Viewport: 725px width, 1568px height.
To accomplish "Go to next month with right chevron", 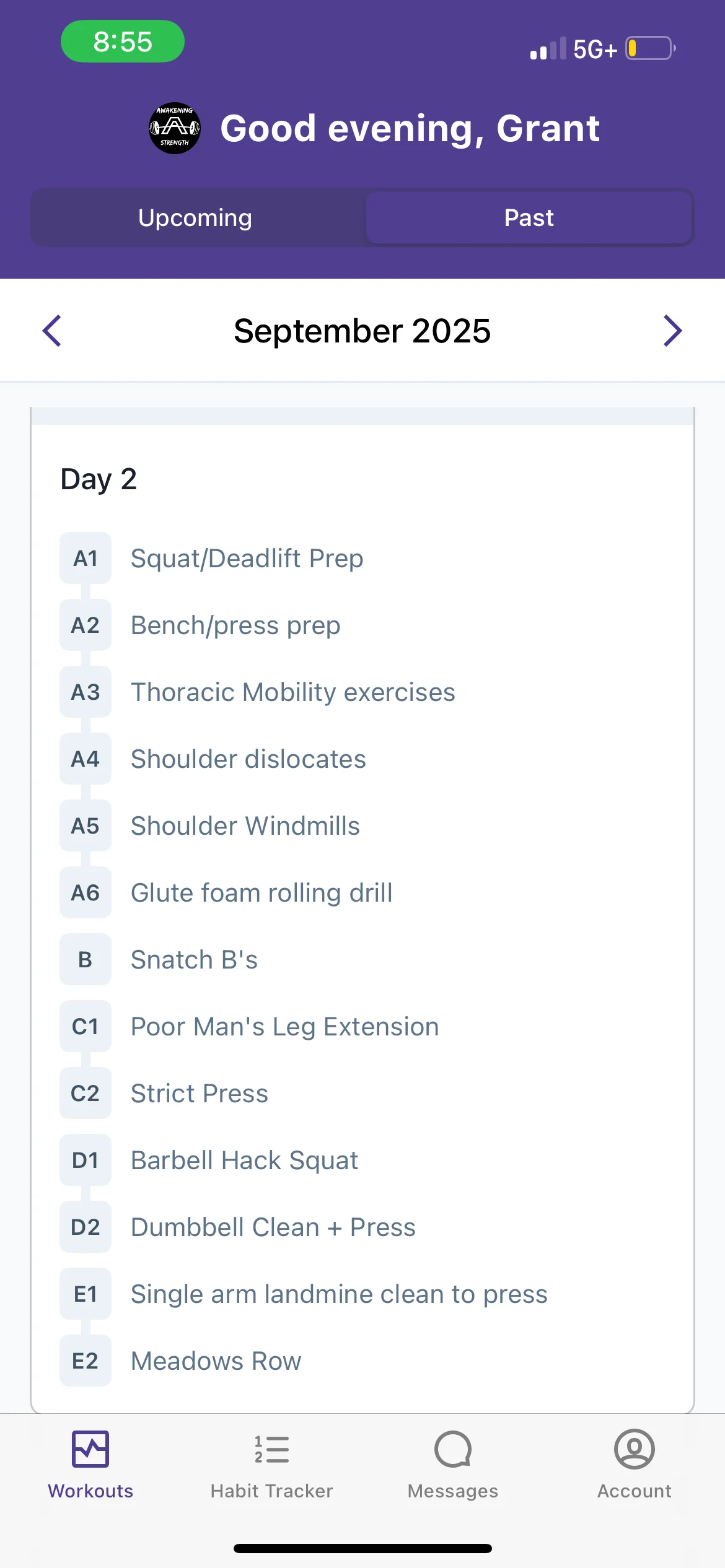I will click(672, 331).
